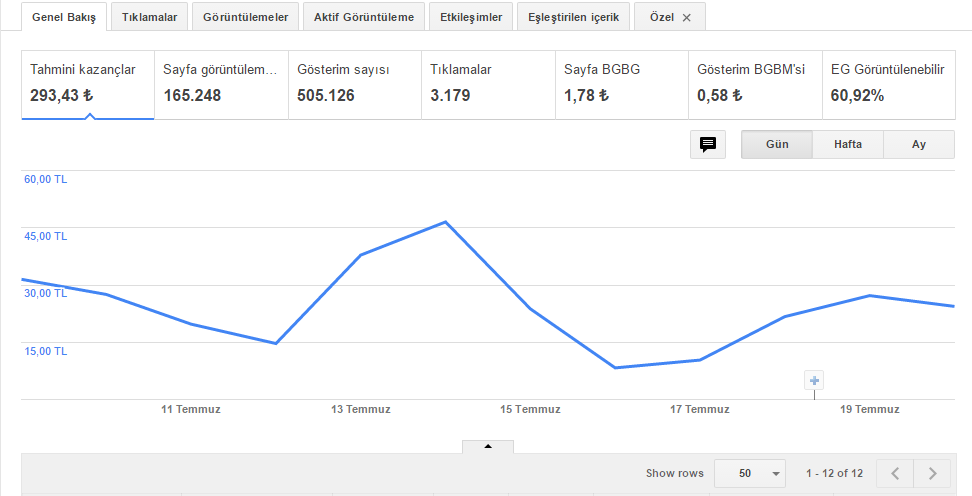
Task: Switch chart to Hafta view
Action: click(x=847, y=144)
